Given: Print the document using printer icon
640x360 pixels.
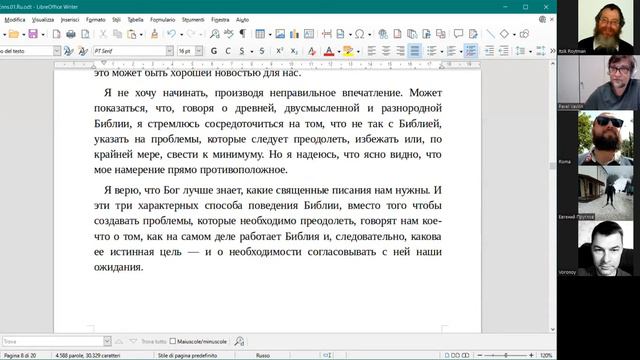Looking at the screenshot, I should point(71,34).
